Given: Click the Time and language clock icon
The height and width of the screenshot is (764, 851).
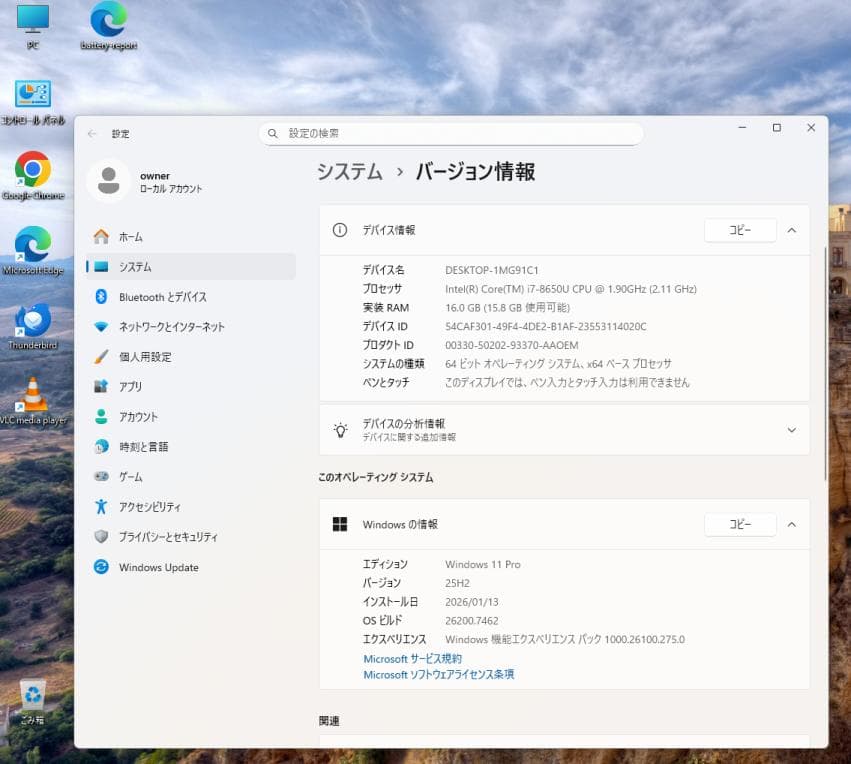Looking at the screenshot, I should [101, 446].
